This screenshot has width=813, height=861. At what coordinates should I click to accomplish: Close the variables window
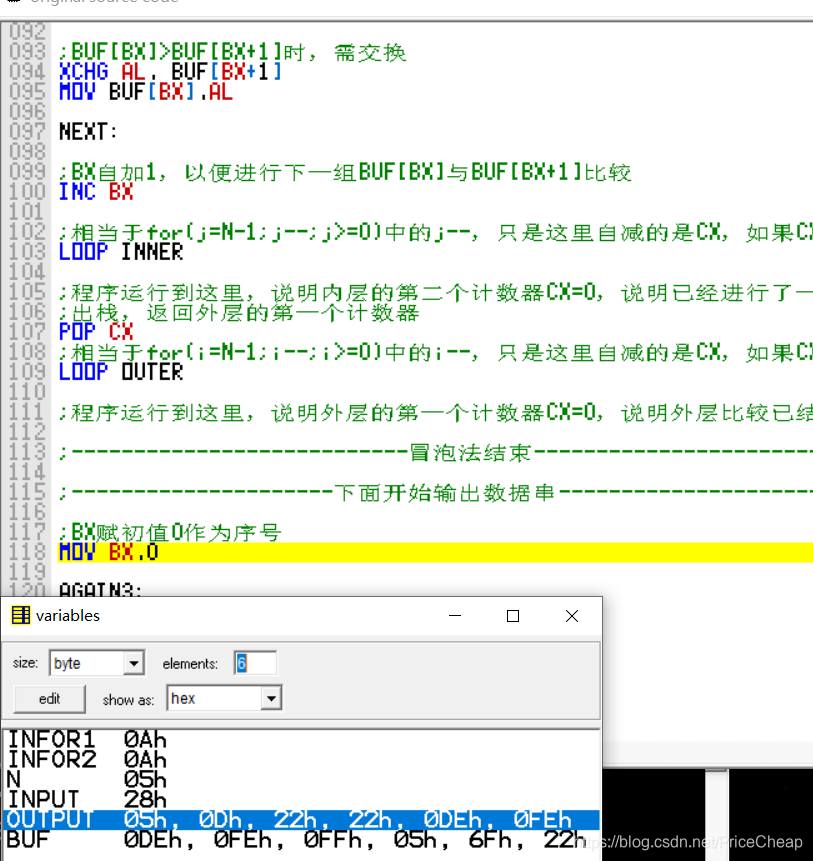571,616
